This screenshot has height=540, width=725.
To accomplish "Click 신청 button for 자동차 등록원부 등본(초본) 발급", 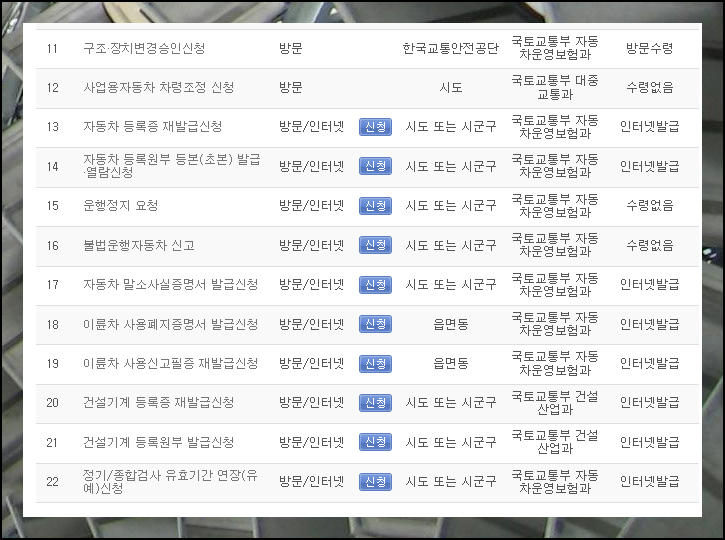I will 375,166.
